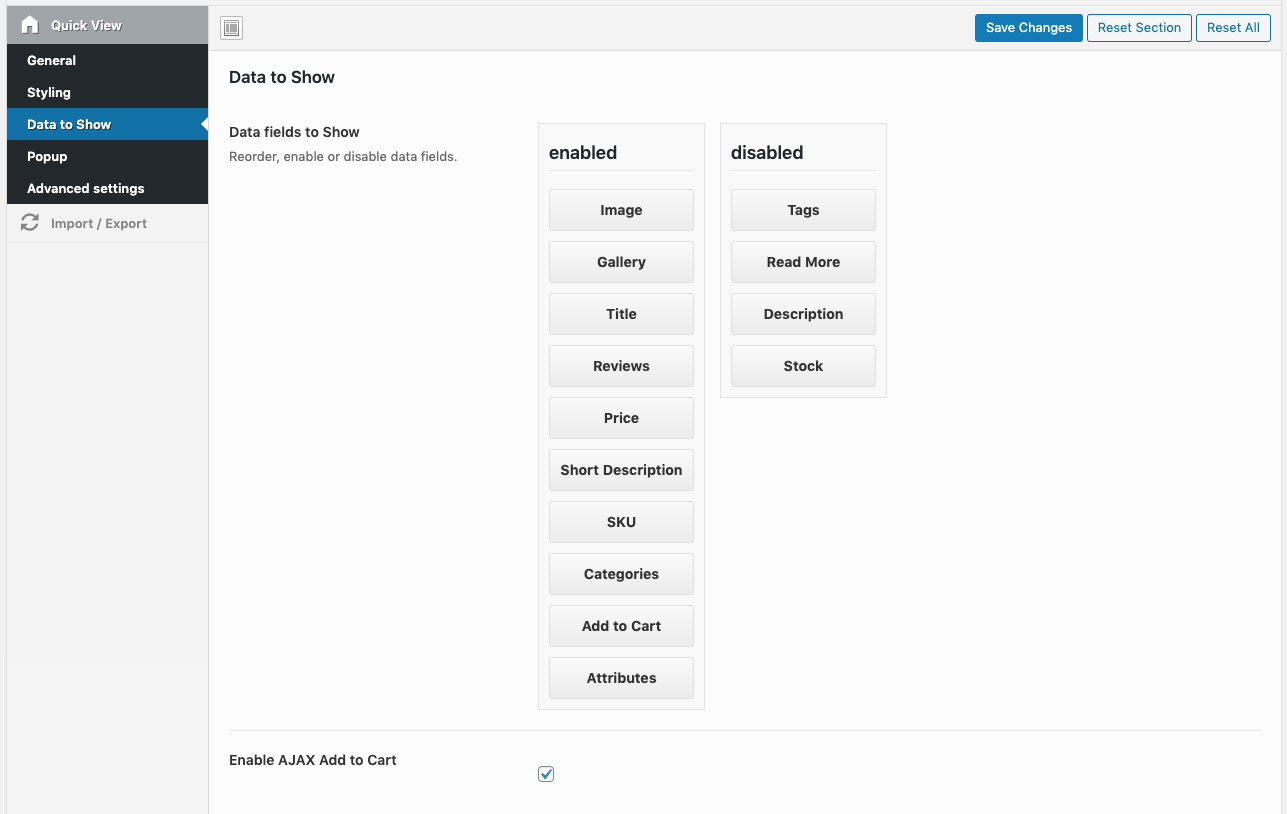Select the Reviews field item
The image size is (1287, 814).
click(621, 365)
